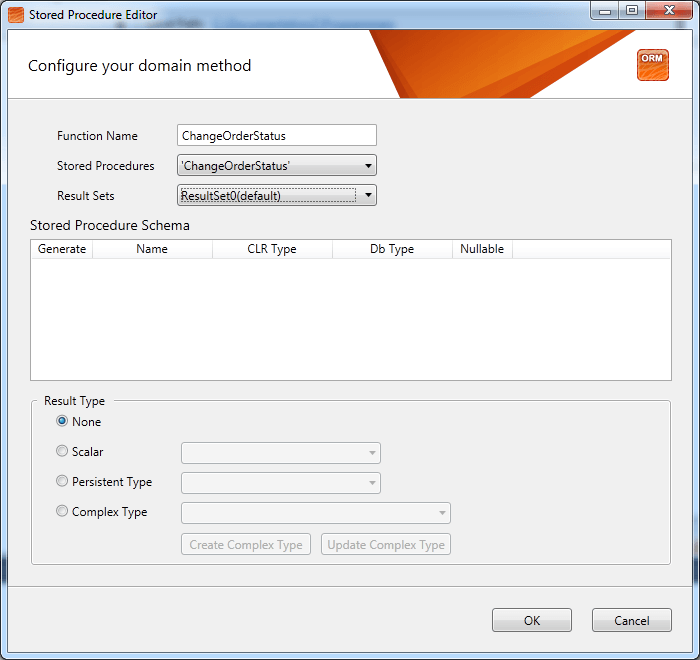The image size is (700, 660).
Task: Maximize the Stored Procedure Editor window
Action: coord(632,11)
